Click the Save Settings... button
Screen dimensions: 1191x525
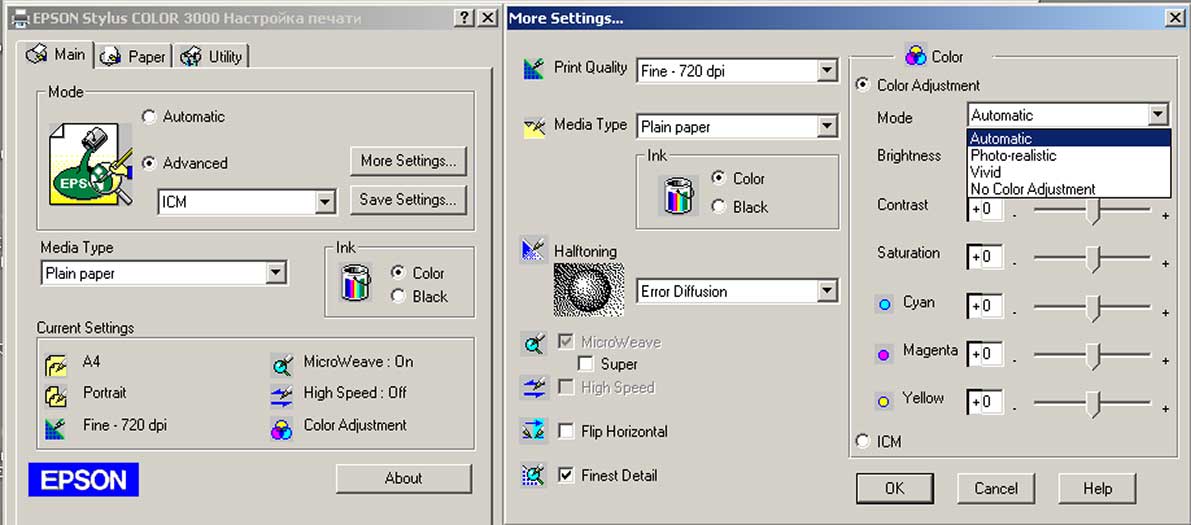point(408,200)
